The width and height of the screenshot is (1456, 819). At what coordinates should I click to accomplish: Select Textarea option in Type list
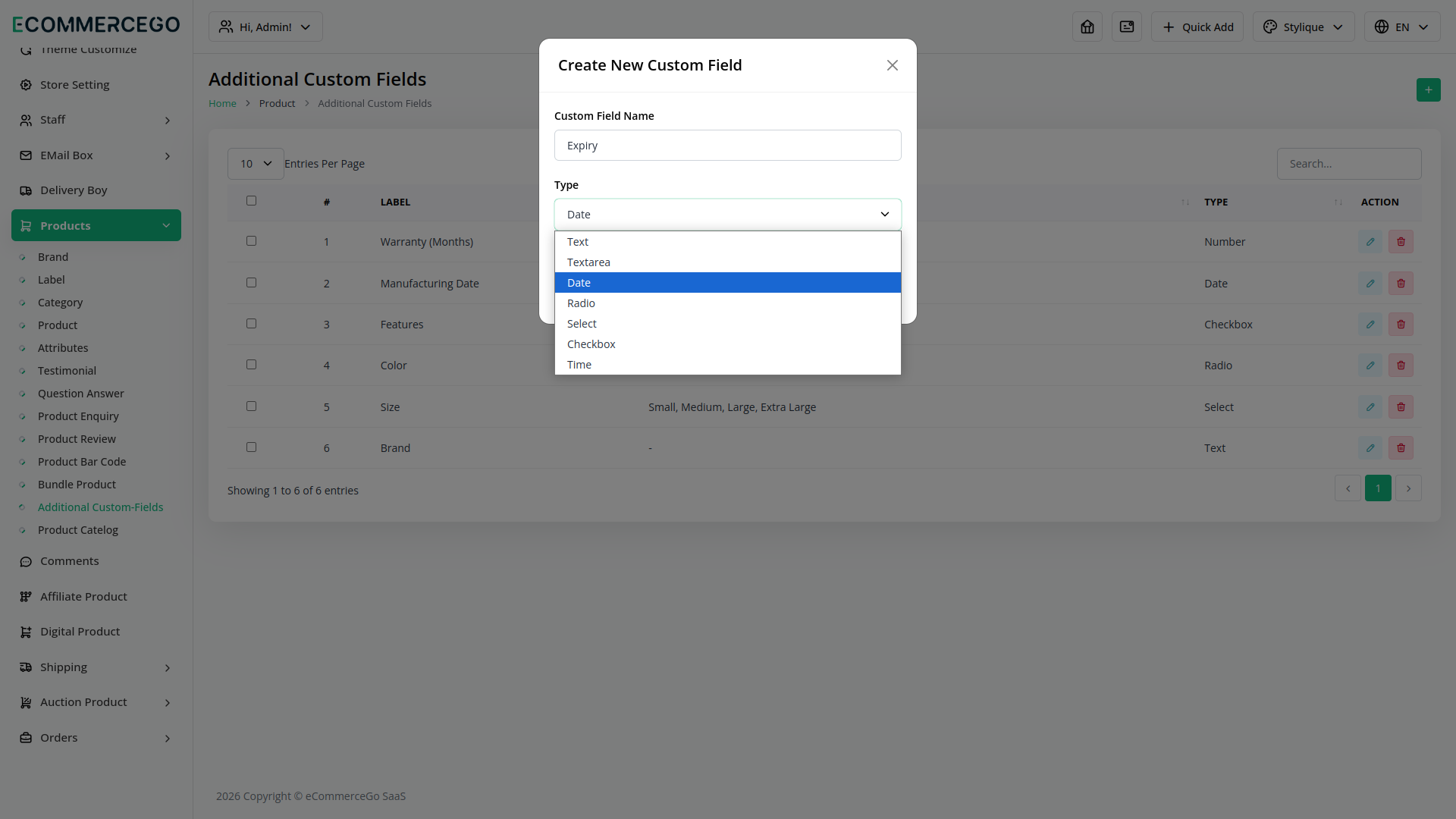(728, 262)
